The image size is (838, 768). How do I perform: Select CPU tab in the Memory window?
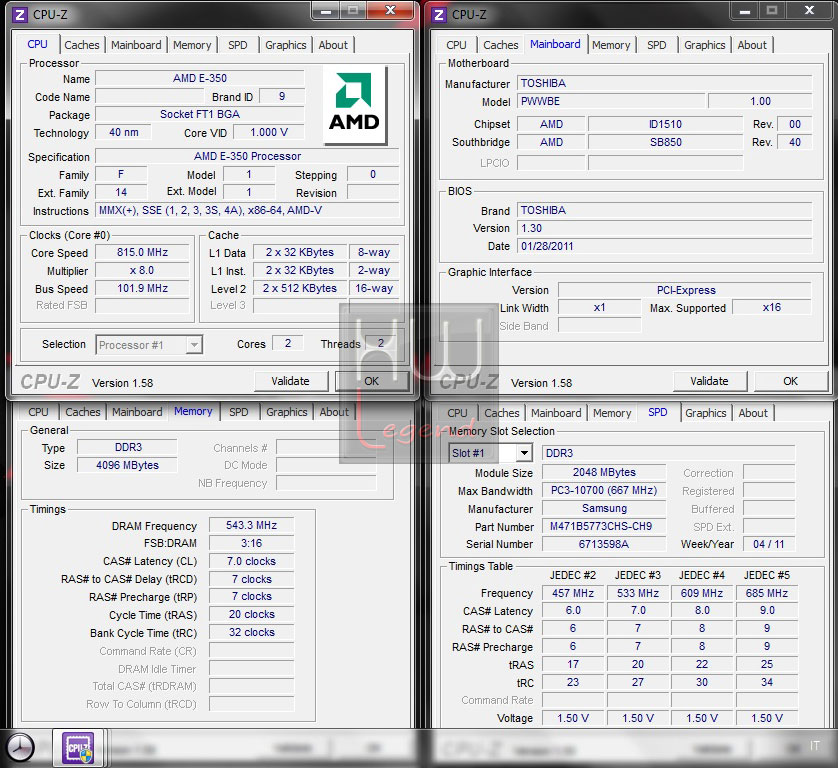click(38, 412)
